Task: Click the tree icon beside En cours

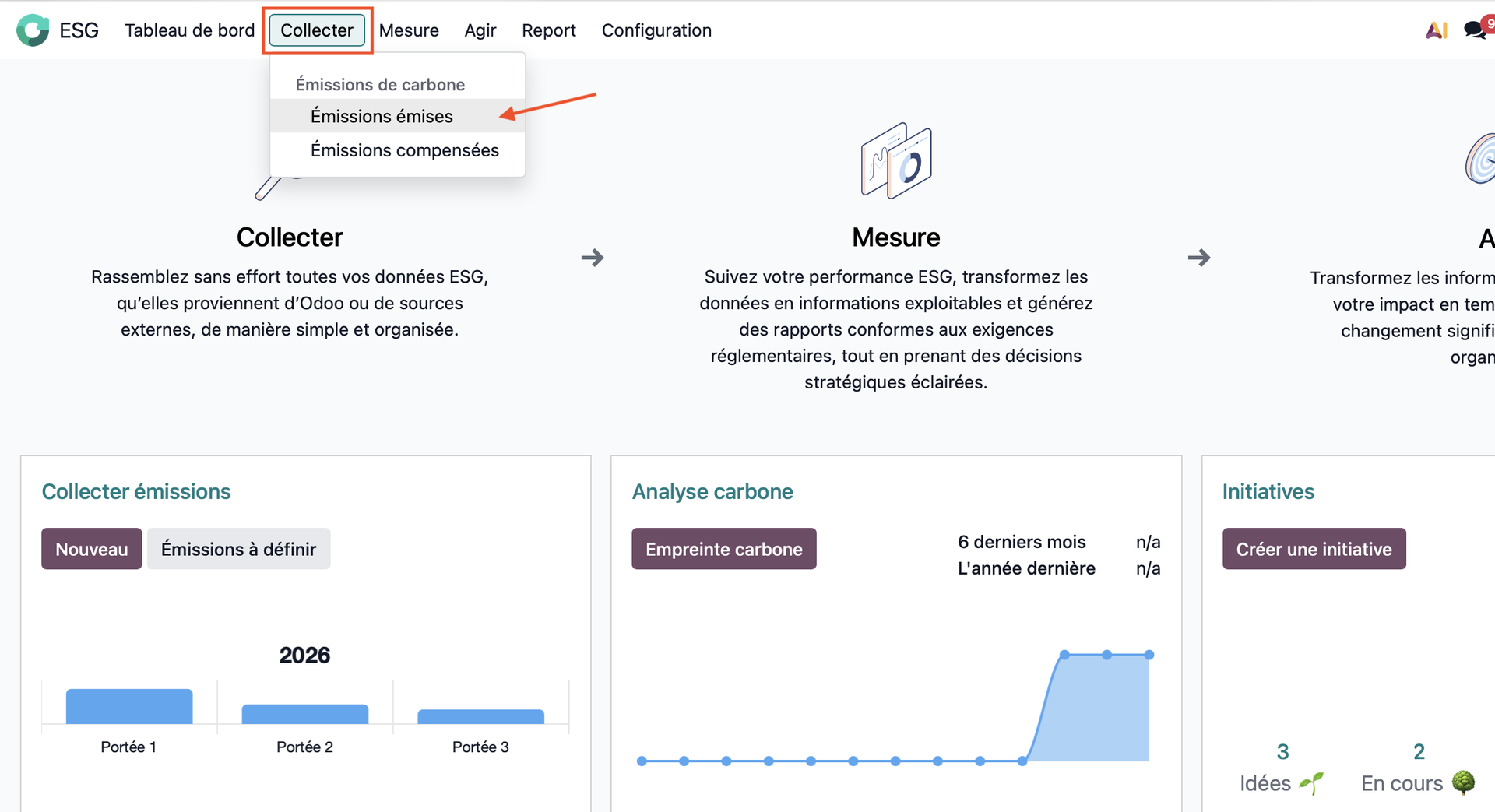Action: click(x=1463, y=782)
